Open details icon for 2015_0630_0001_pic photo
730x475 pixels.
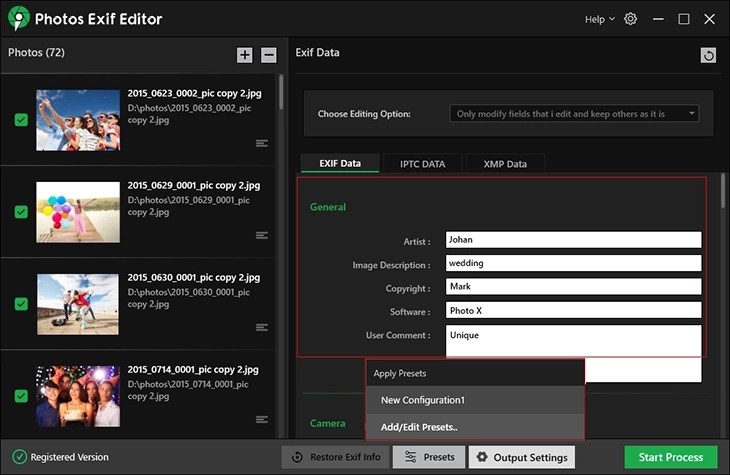coord(262,327)
